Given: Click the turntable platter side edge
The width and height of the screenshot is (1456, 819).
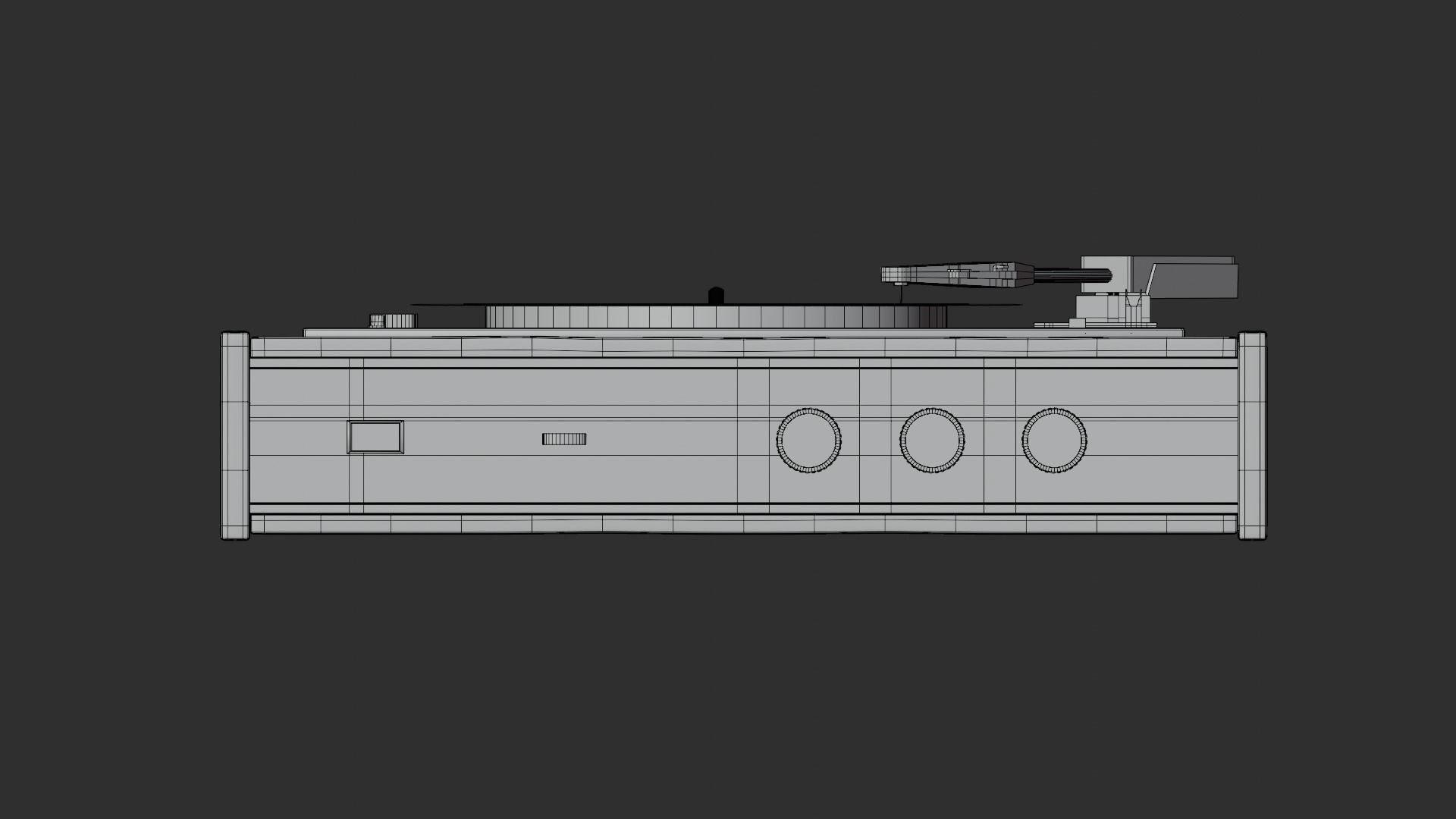Looking at the screenshot, I should pyautogui.click(x=682, y=316).
